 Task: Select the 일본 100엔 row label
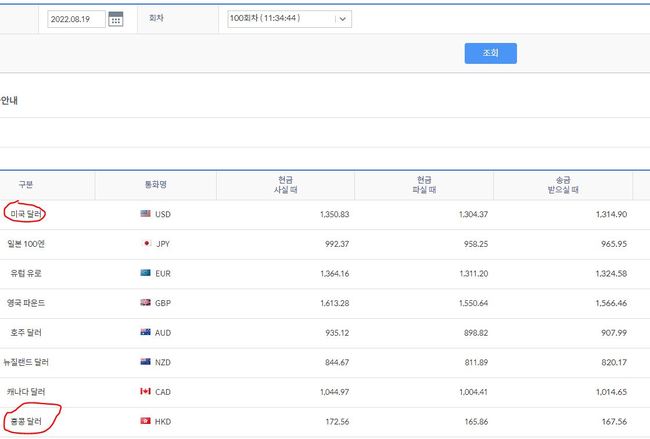tap(27, 243)
